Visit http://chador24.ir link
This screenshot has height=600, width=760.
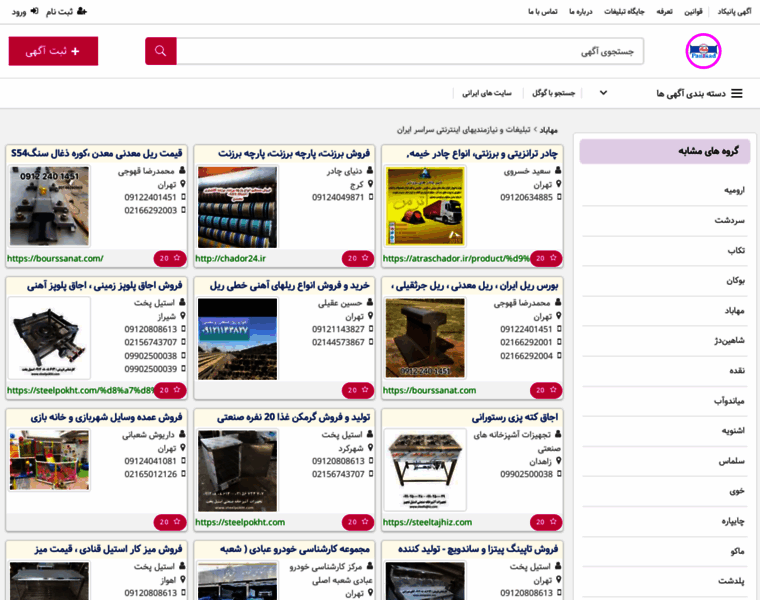230,259
